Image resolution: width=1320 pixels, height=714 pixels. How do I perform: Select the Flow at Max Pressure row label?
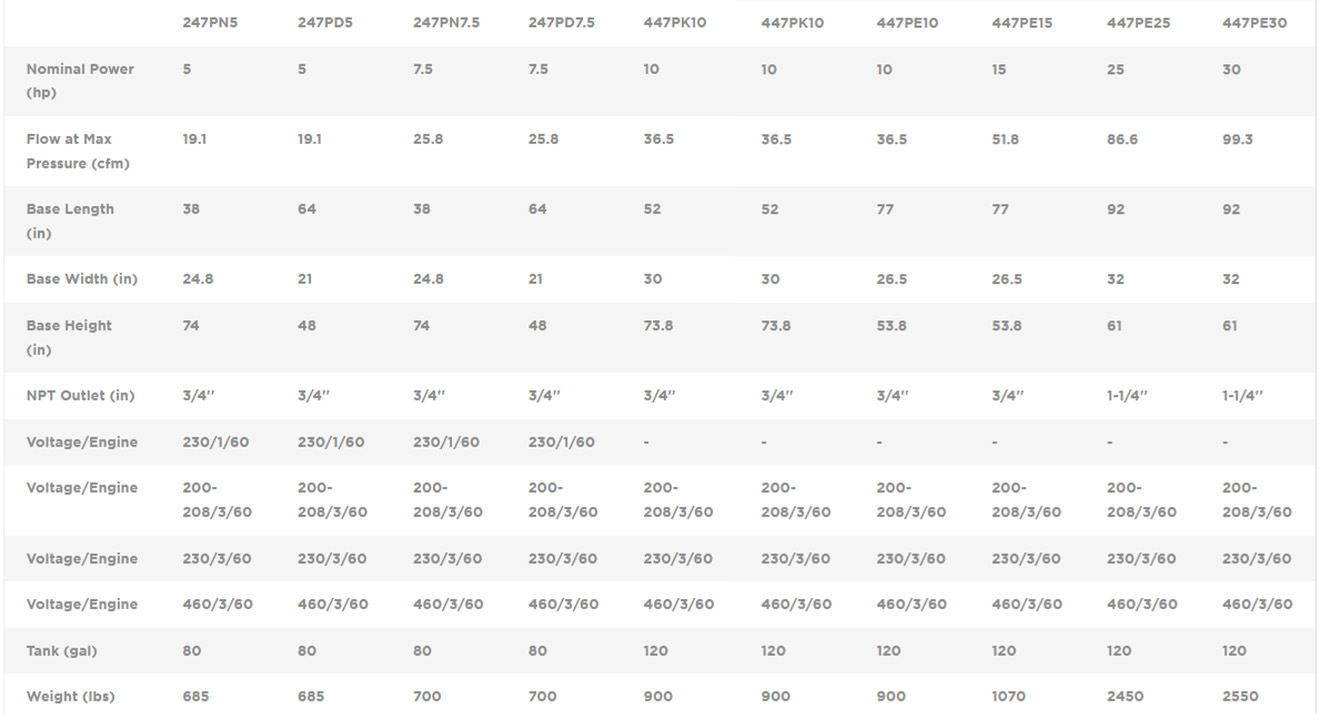(78, 151)
